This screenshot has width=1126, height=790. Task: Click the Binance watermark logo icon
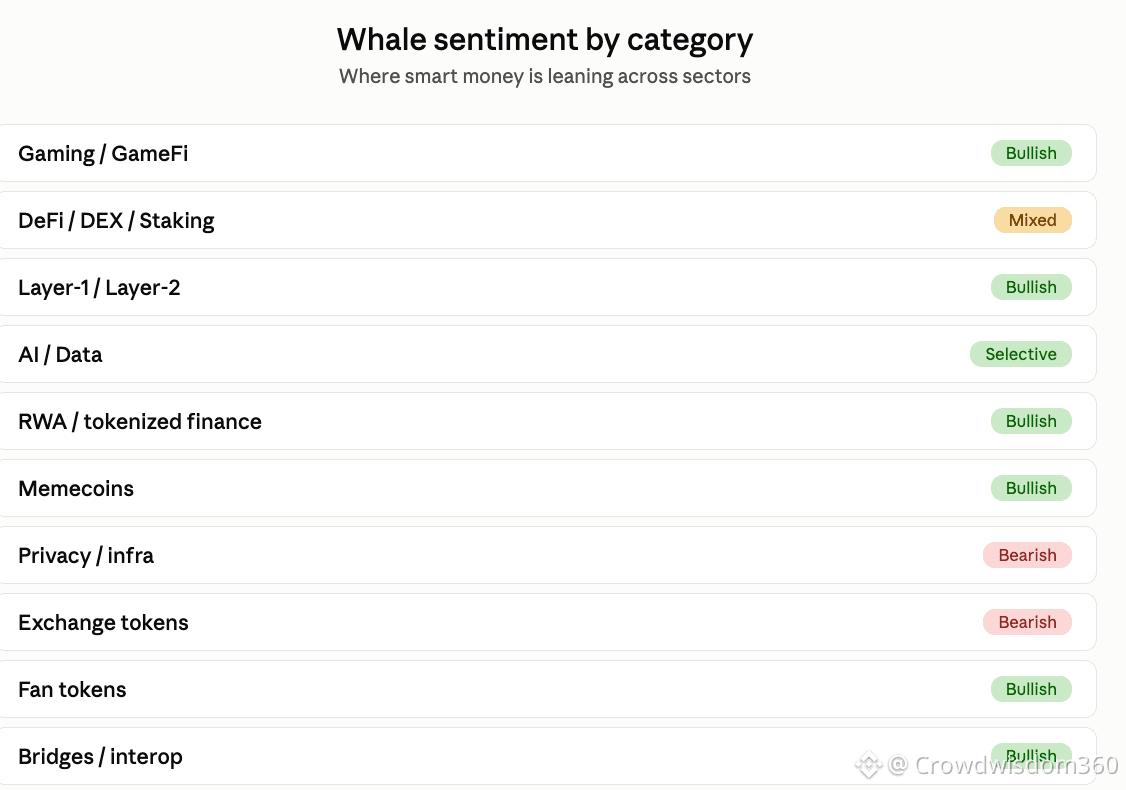click(868, 765)
